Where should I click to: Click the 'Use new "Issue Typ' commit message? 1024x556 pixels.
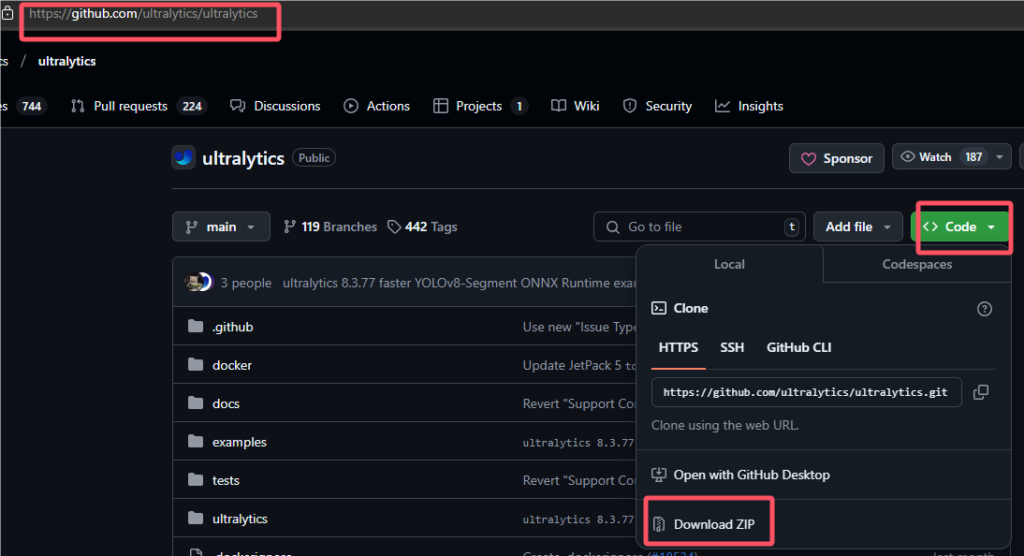pyautogui.click(x=579, y=327)
